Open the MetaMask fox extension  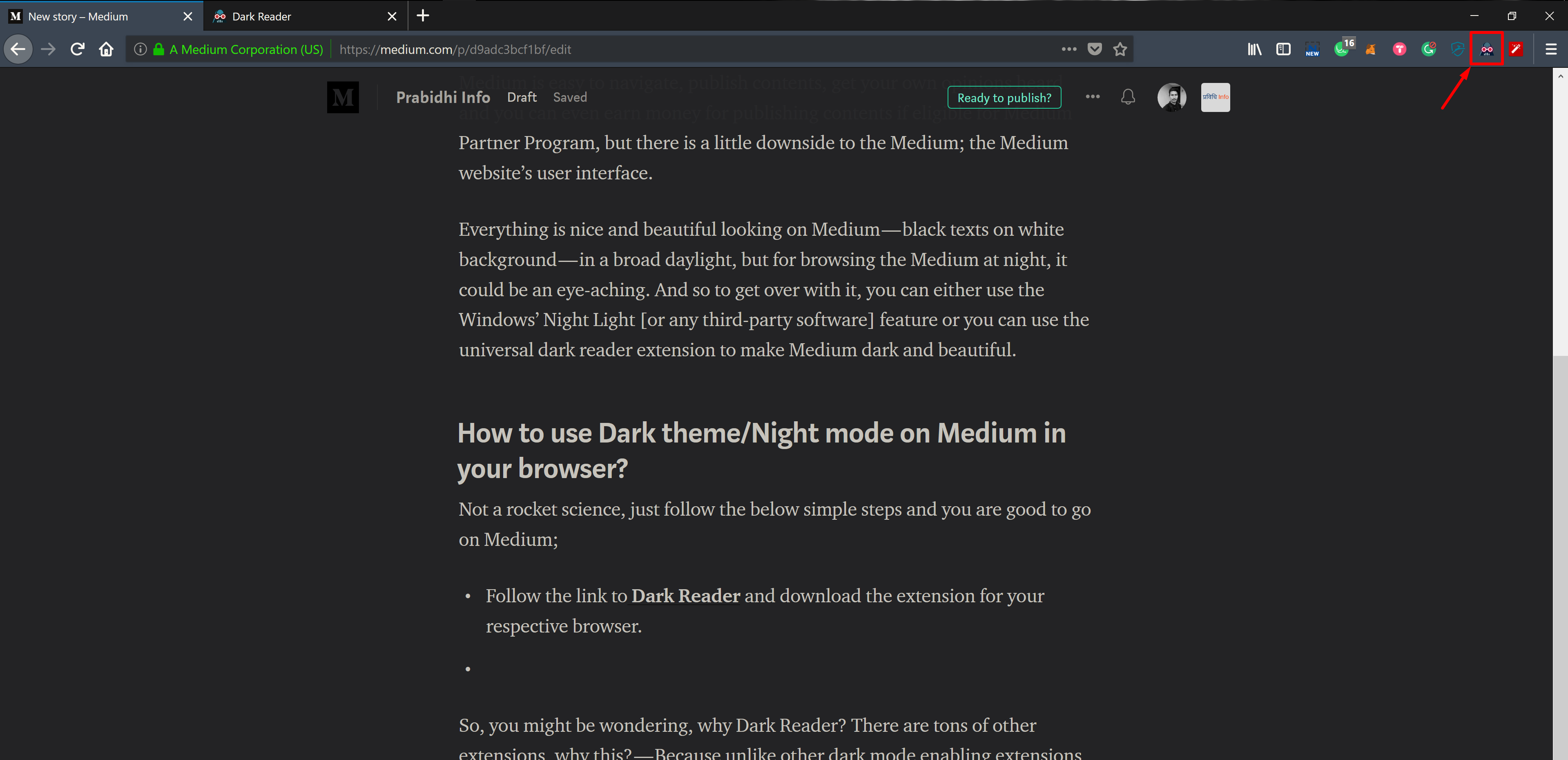pyautogui.click(x=1371, y=49)
